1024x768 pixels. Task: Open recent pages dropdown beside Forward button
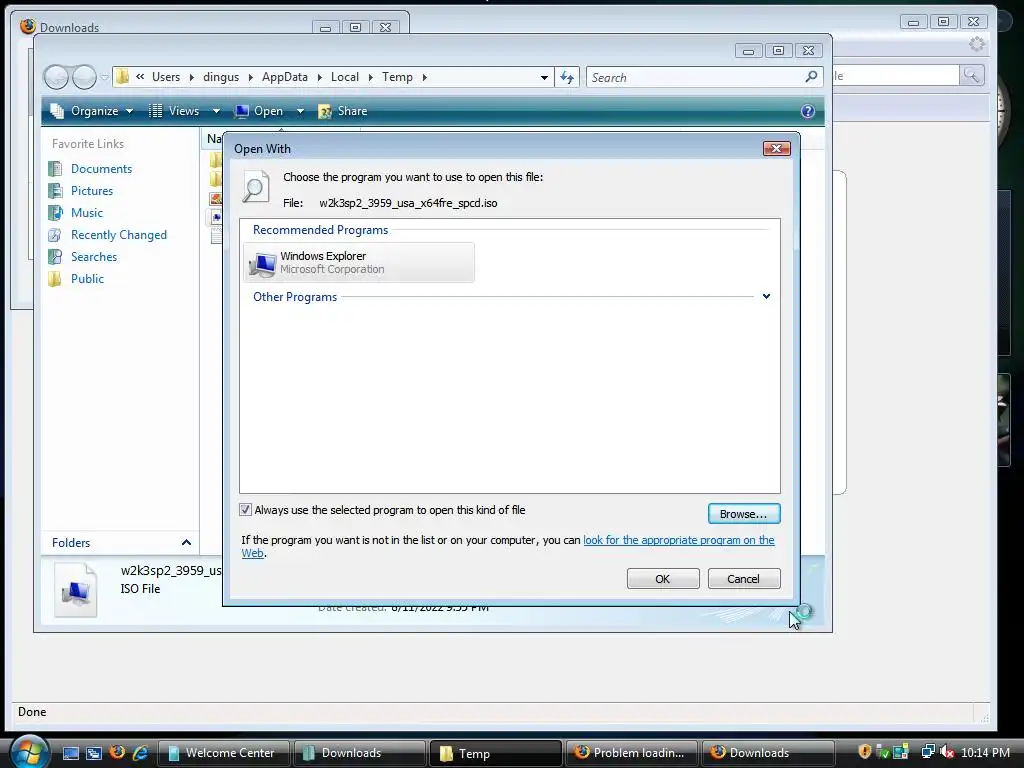coord(104,78)
